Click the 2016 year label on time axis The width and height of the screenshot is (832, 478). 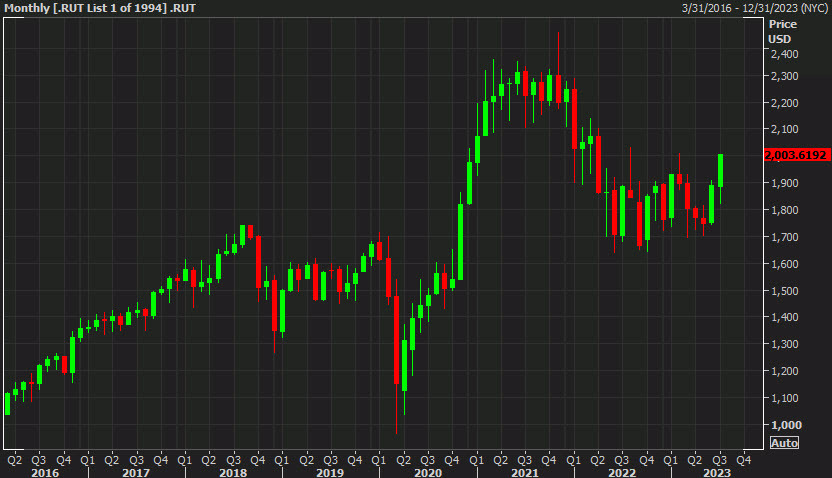click(x=45, y=472)
